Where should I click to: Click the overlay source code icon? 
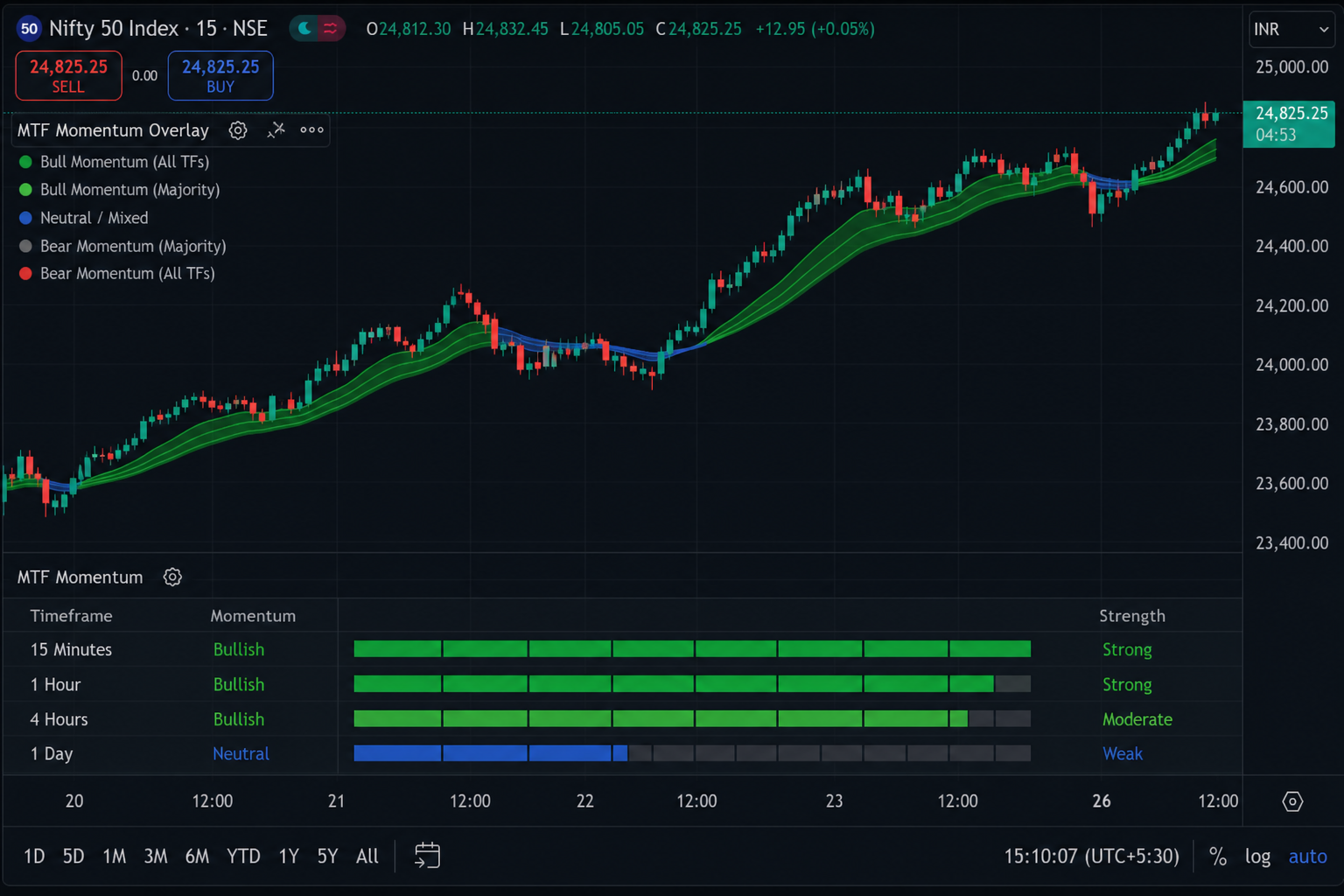click(x=276, y=130)
